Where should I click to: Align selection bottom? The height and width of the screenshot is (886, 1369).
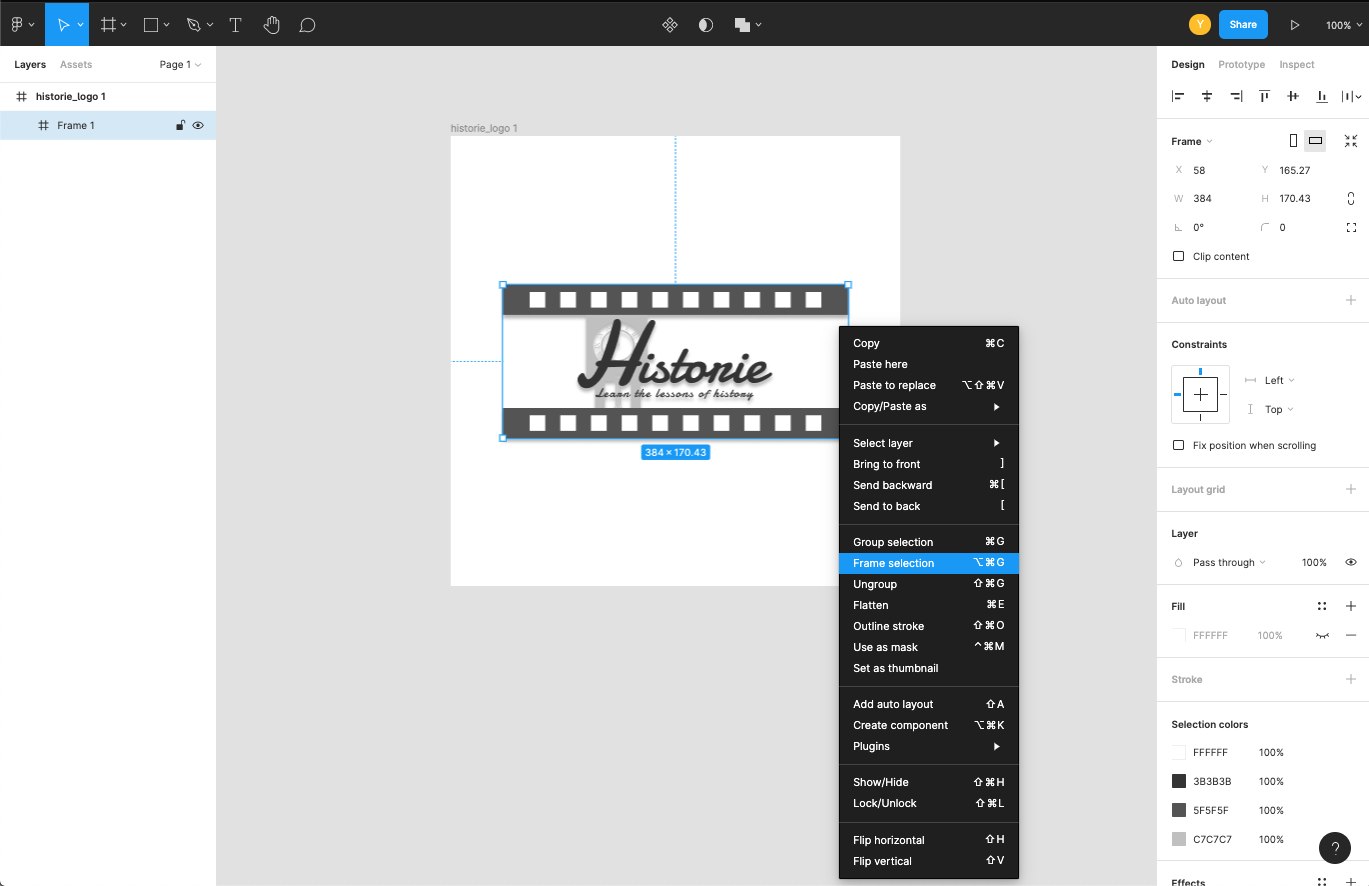(1322, 96)
